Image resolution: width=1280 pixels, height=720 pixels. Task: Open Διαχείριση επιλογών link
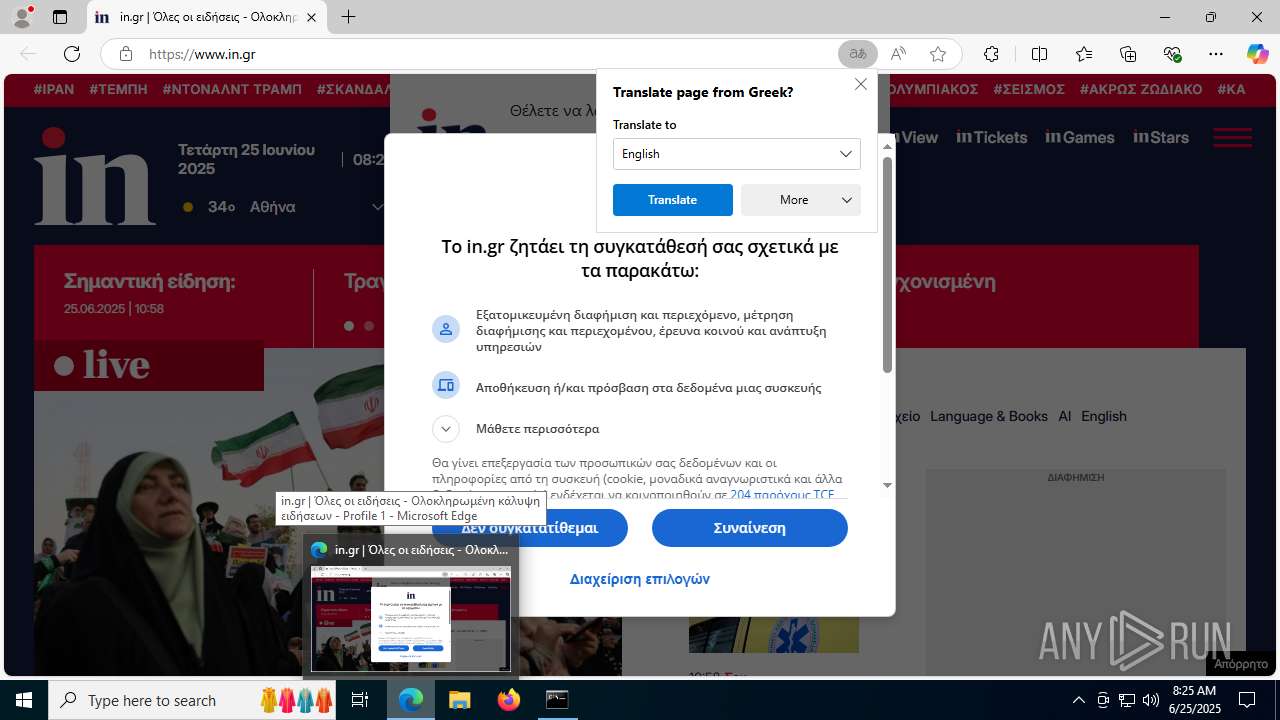pos(640,579)
